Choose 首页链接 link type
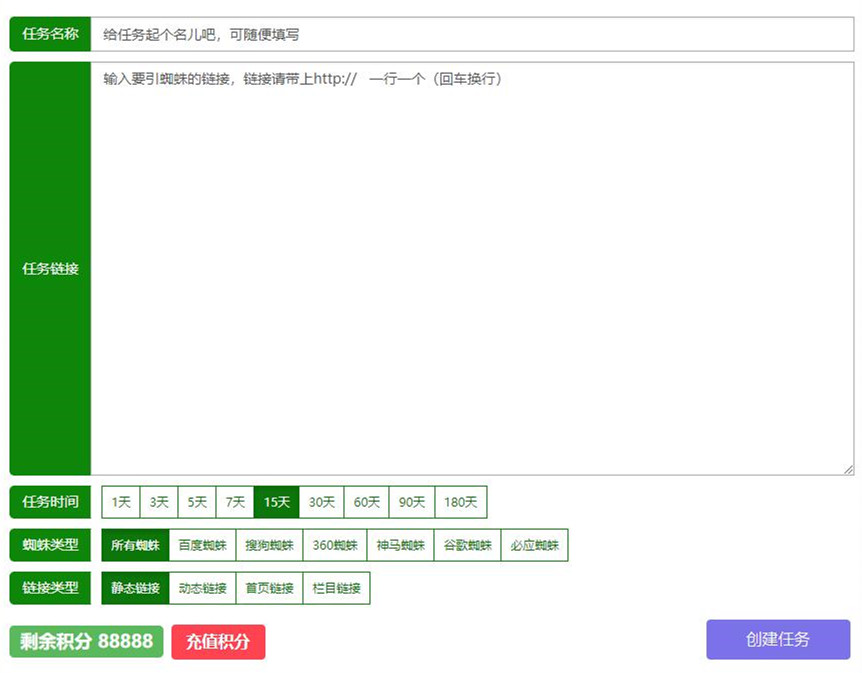 coord(269,588)
